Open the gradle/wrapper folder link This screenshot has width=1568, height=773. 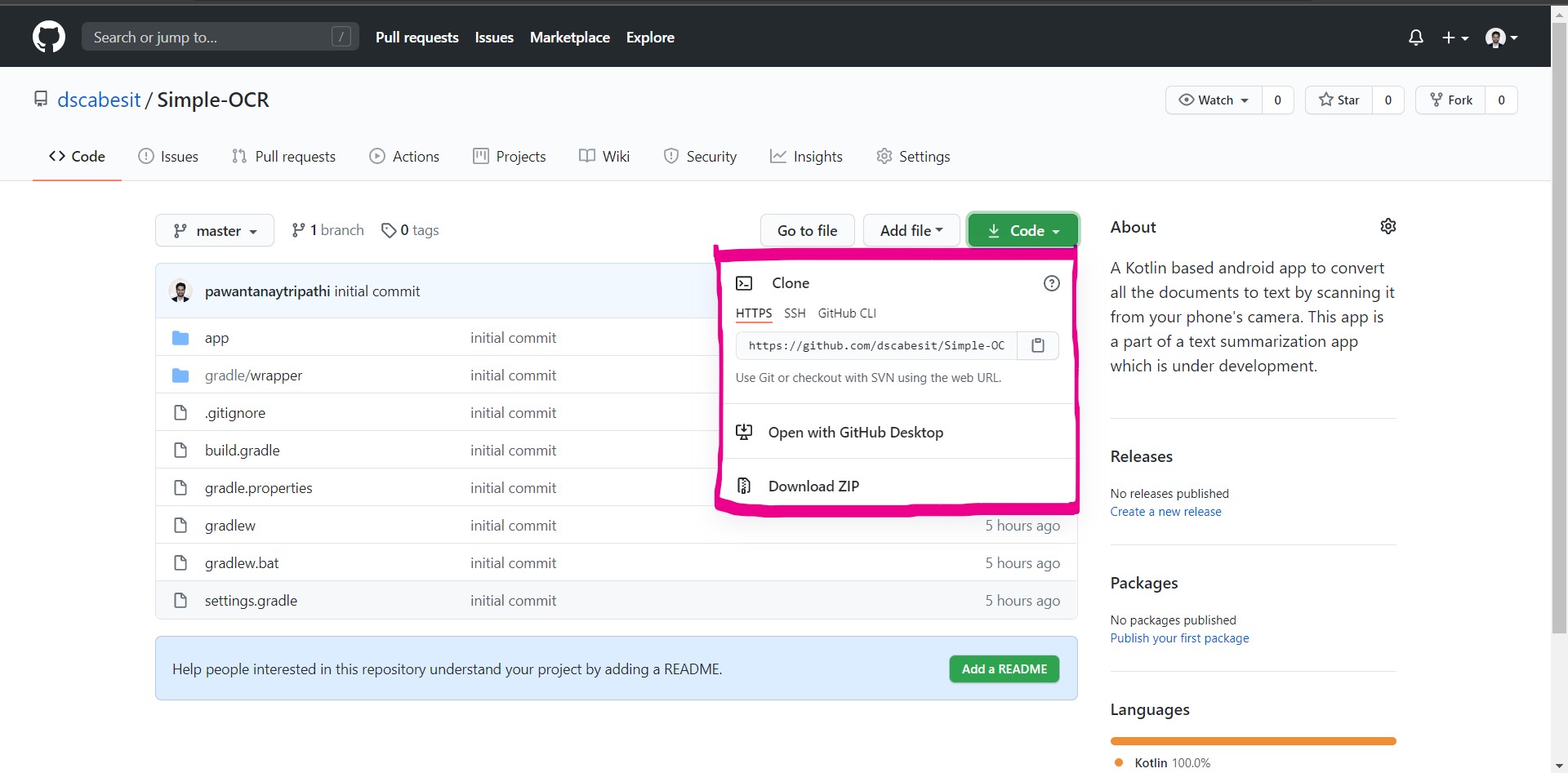click(x=253, y=375)
